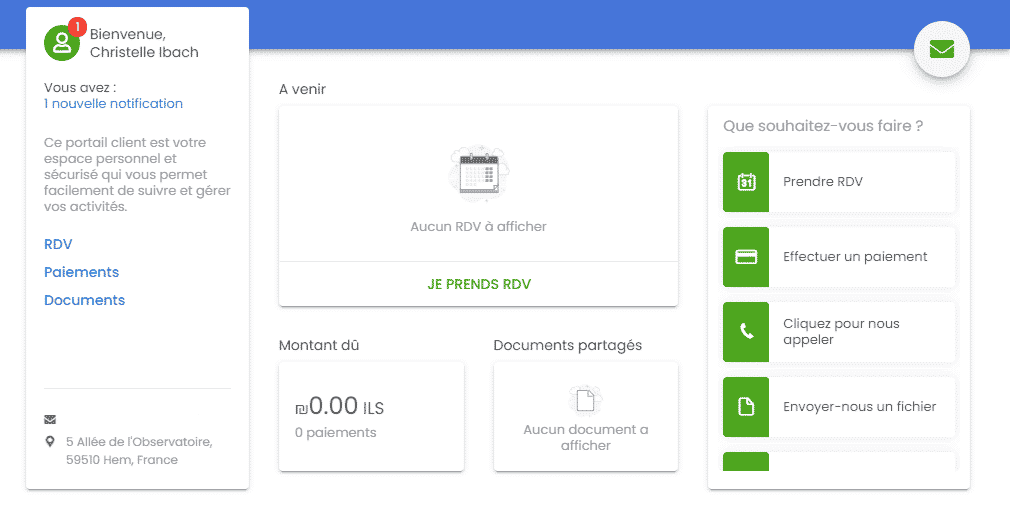Click the A venir heading
Screen dimensions: 1010x506
point(302,89)
